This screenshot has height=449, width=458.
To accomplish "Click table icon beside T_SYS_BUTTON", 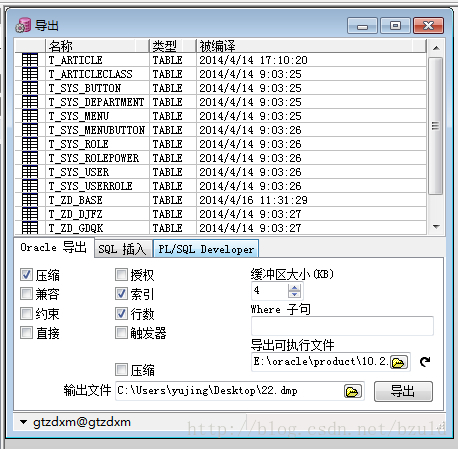I will coord(30,88).
